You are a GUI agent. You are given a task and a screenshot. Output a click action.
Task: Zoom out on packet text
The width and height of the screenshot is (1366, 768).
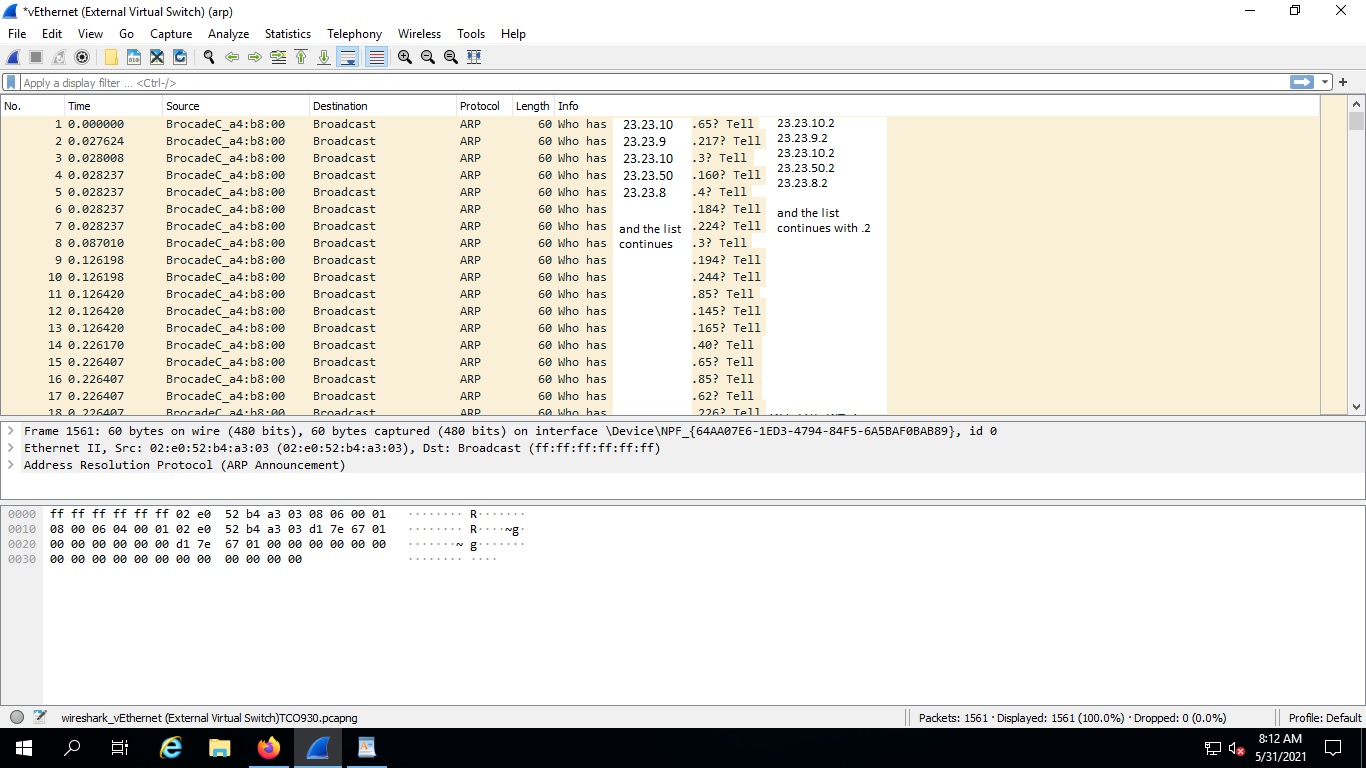point(428,57)
